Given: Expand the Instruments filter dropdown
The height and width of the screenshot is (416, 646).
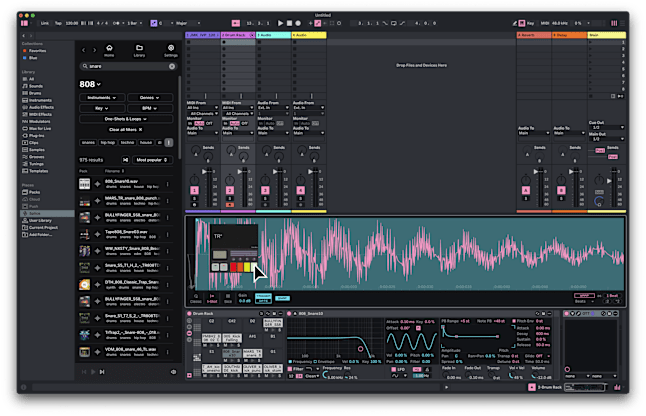Looking at the screenshot, I should pos(101,97).
